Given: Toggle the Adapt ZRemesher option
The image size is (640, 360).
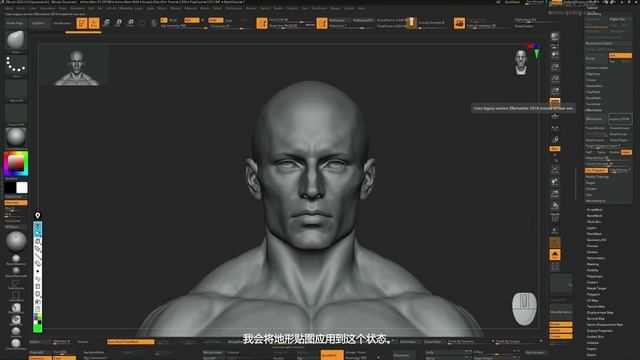Looking at the screenshot, I should click(x=627, y=152).
